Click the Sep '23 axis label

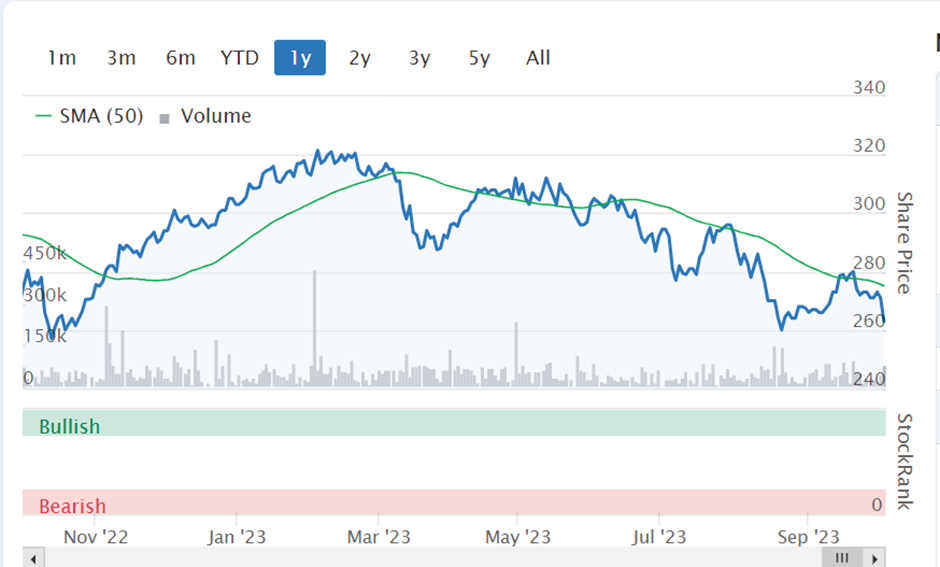click(808, 537)
